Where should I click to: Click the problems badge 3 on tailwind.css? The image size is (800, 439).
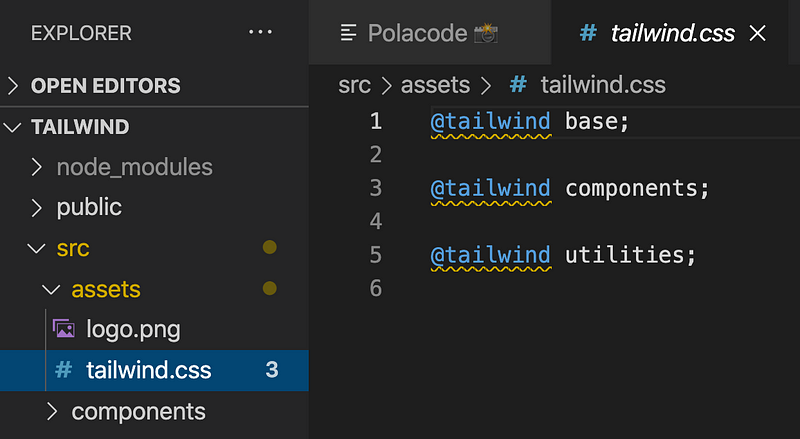[271, 370]
